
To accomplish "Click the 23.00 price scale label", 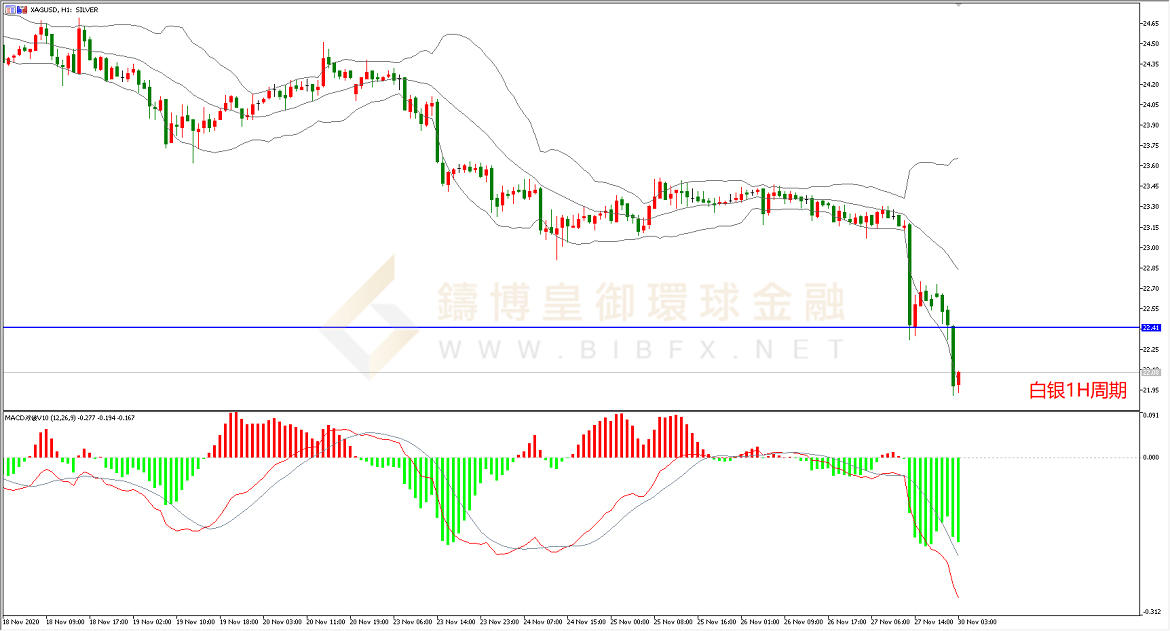I will click(x=1149, y=247).
